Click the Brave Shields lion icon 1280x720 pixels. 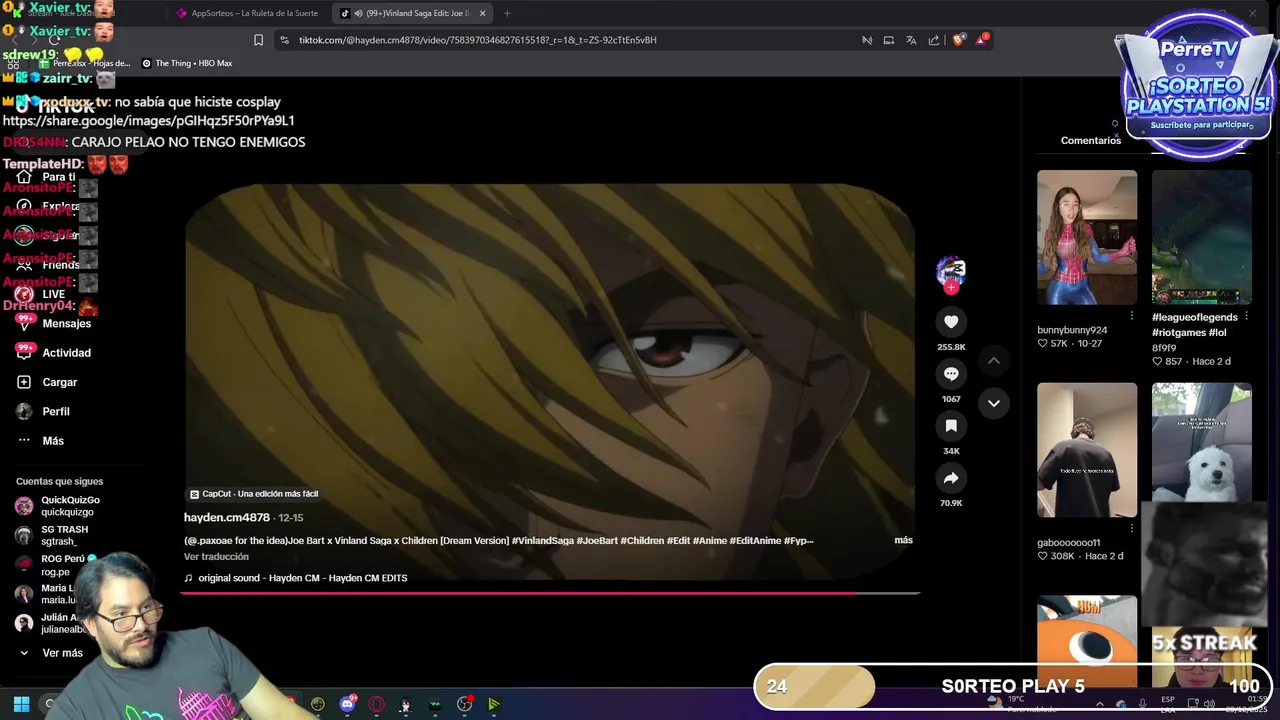pos(958,40)
